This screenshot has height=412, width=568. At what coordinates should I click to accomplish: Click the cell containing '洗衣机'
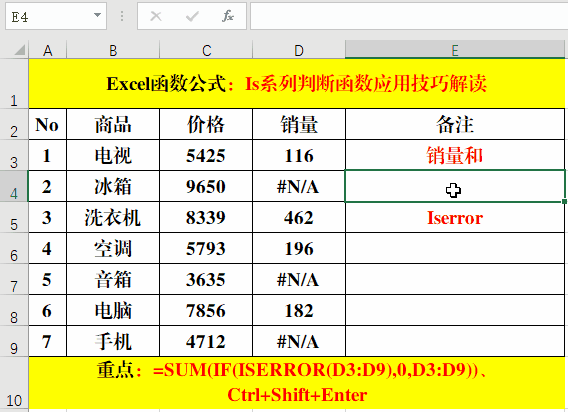tap(113, 217)
